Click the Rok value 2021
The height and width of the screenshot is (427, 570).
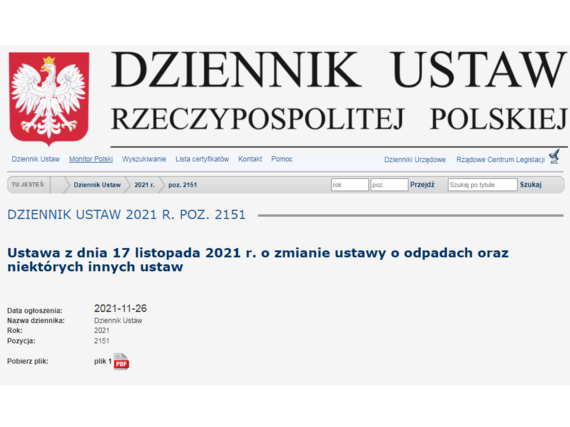(102, 330)
